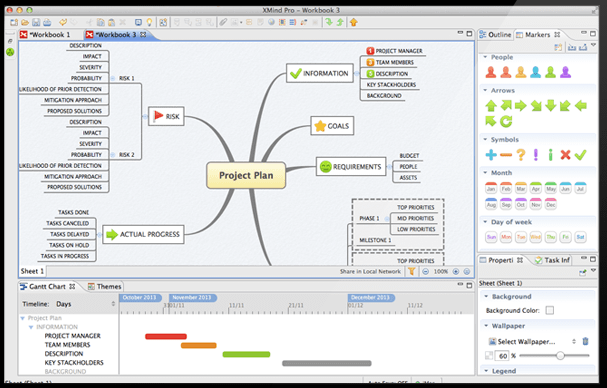Image resolution: width=607 pixels, height=388 pixels.
Task: Select the green right arrow marker
Action: [521, 105]
